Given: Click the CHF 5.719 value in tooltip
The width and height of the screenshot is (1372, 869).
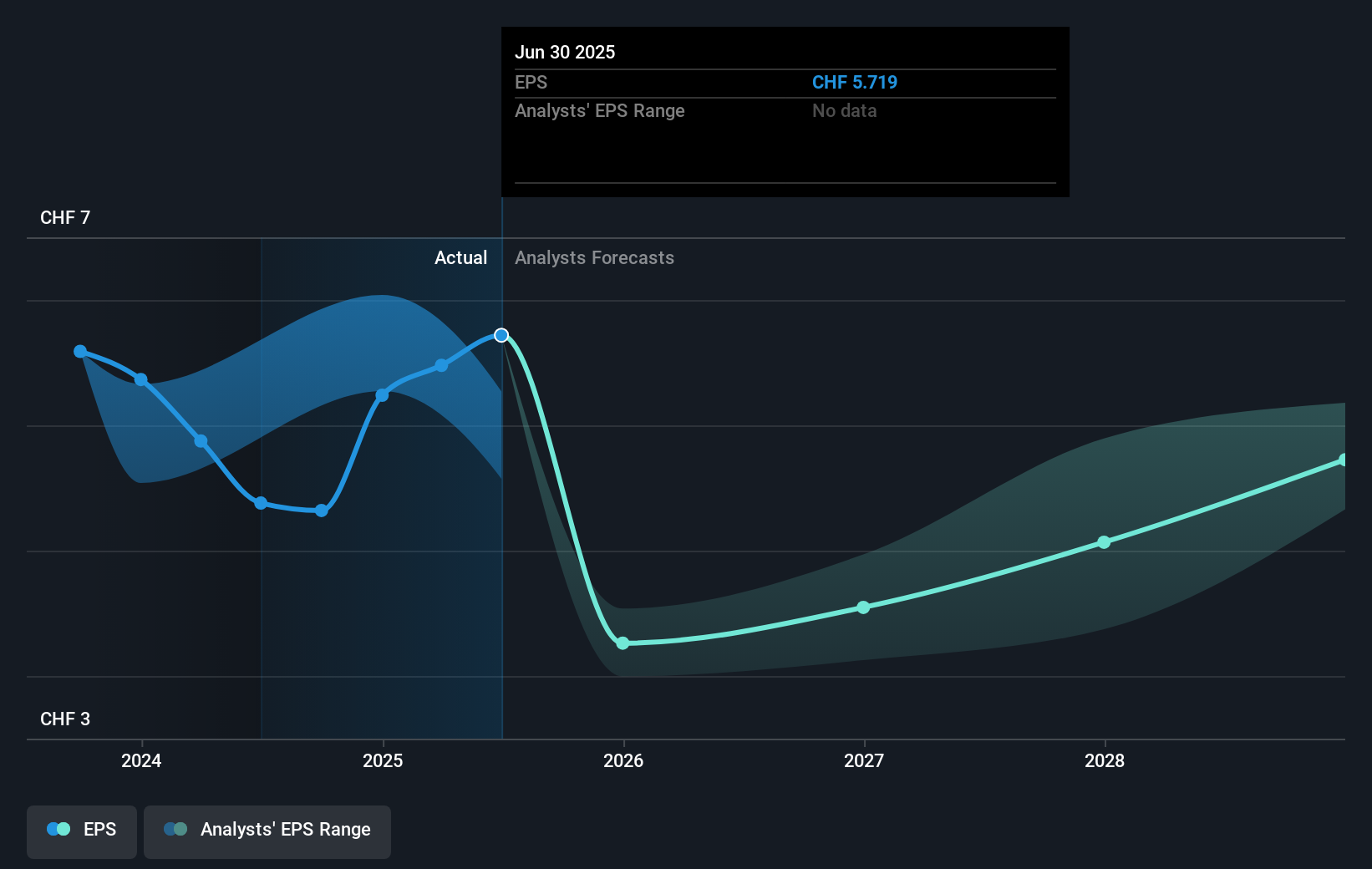Looking at the screenshot, I should pos(855,83).
